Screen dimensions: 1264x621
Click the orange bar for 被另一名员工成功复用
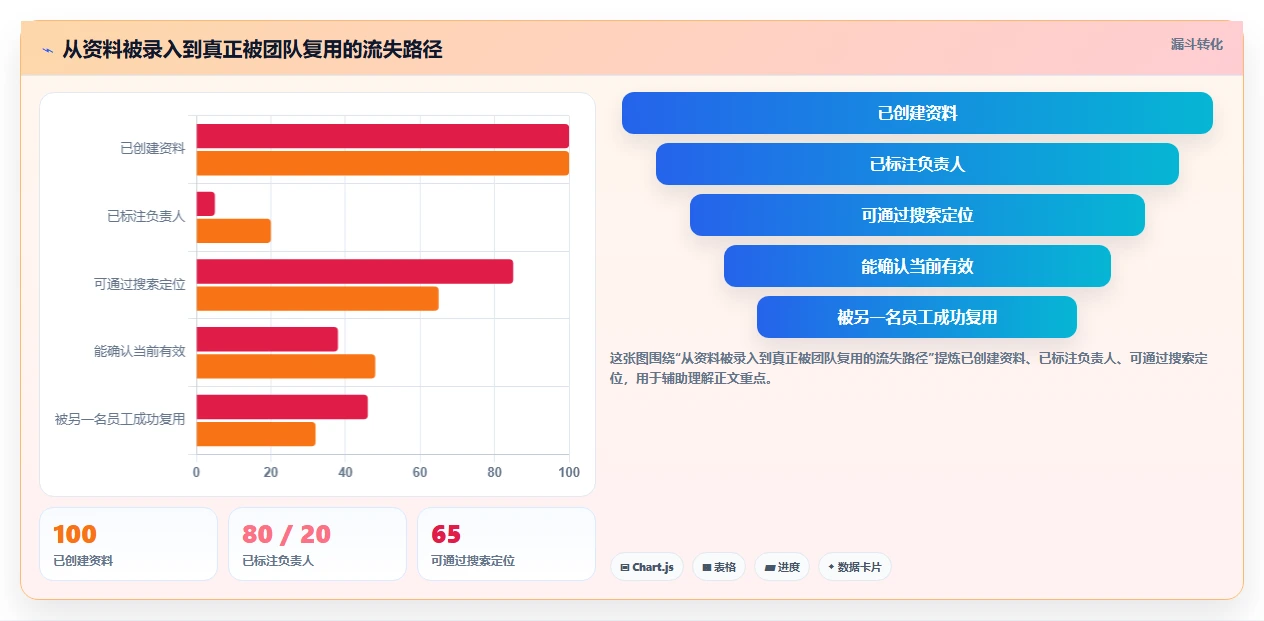point(256,434)
